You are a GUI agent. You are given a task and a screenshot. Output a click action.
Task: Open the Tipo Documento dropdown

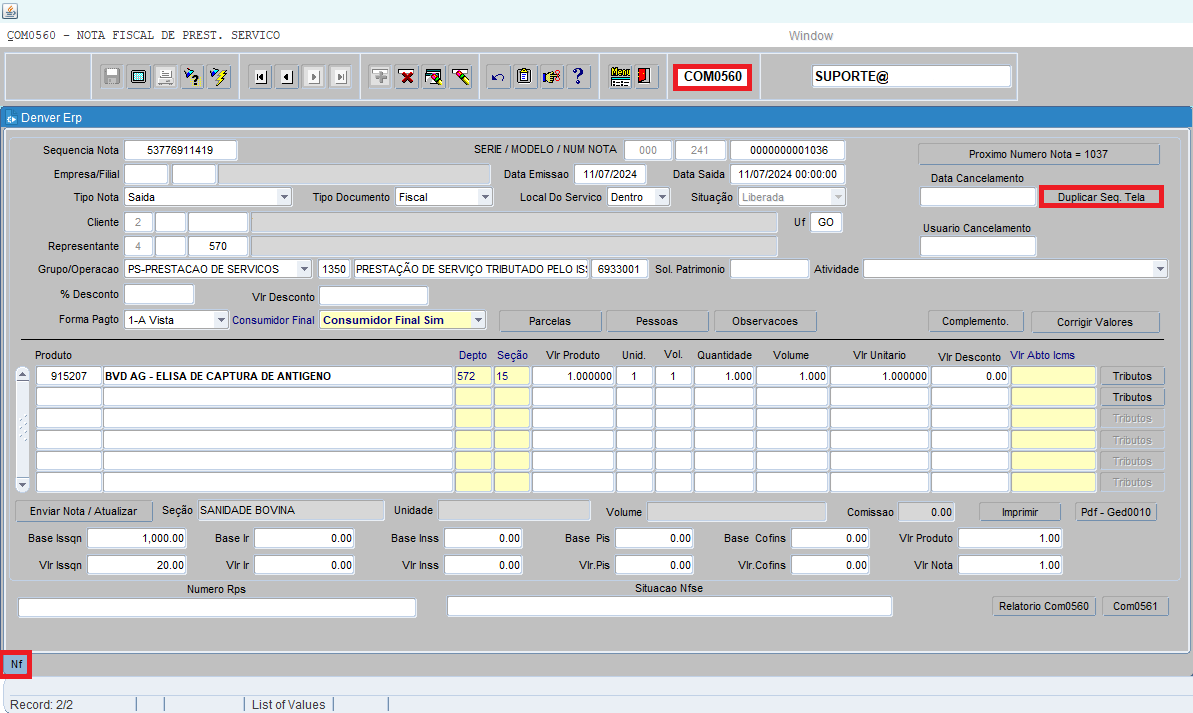(x=485, y=197)
